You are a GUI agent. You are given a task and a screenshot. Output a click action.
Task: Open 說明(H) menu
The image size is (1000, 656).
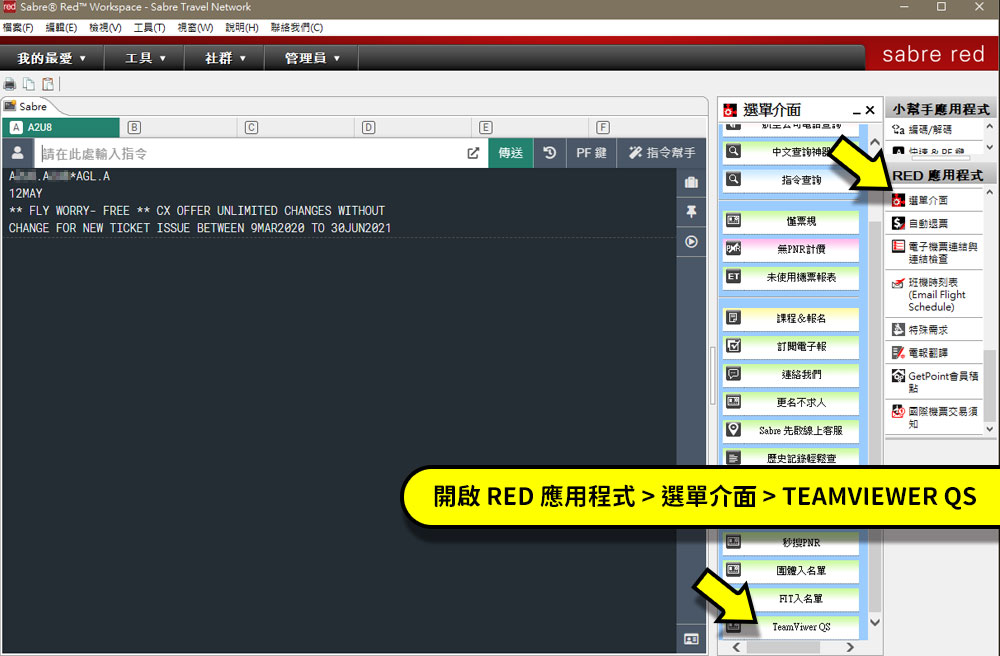pyautogui.click(x=242, y=27)
